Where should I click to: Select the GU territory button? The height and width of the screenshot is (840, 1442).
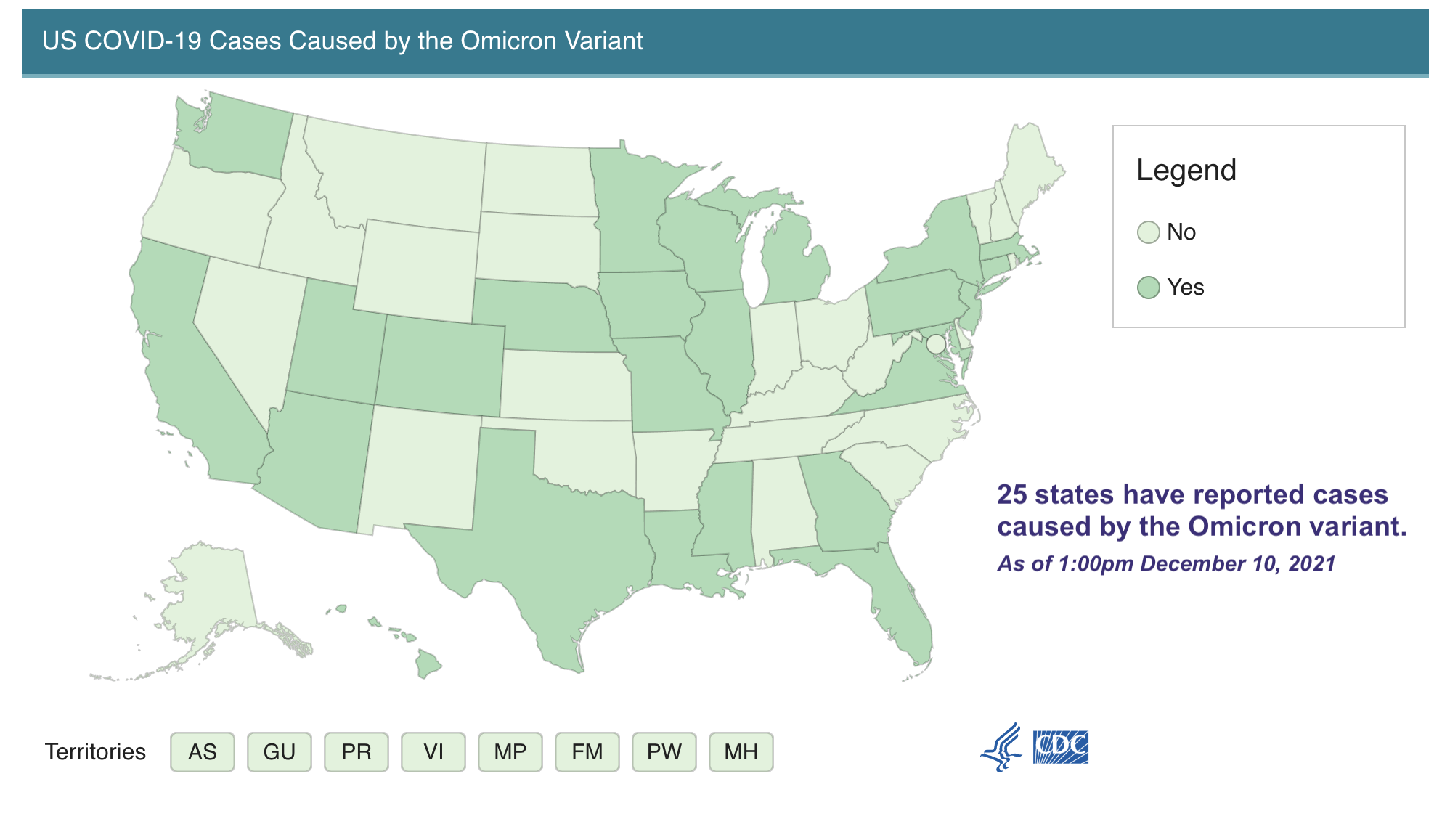[x=280, y=751]
